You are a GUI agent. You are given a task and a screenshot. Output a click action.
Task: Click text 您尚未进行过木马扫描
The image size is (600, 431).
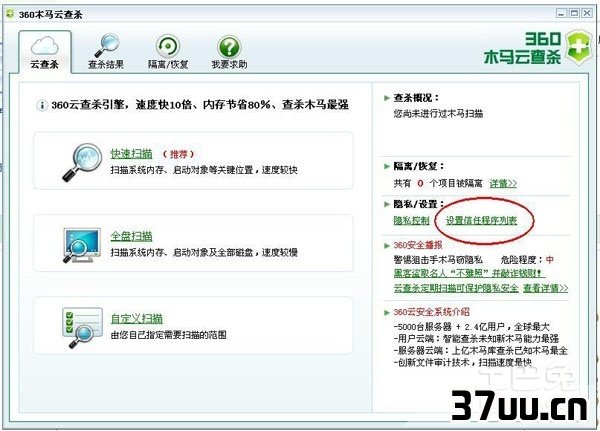tap(438, 113)
